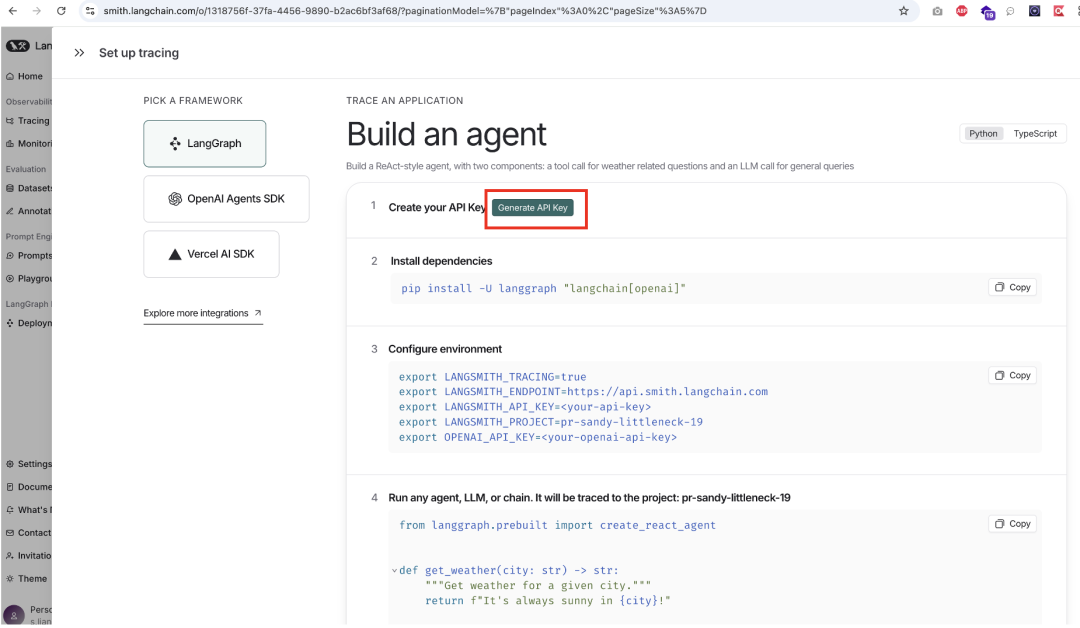The height and width of the screenshot is (628, 1080).
Task: Select the LangGraph framework card
Action: pyautogui.click(x=205, y=143)
